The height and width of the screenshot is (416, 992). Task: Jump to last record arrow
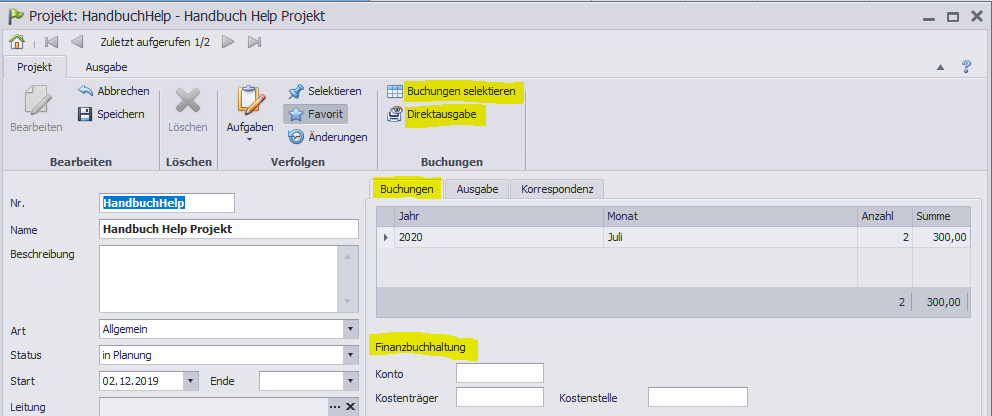click(254, 42)
